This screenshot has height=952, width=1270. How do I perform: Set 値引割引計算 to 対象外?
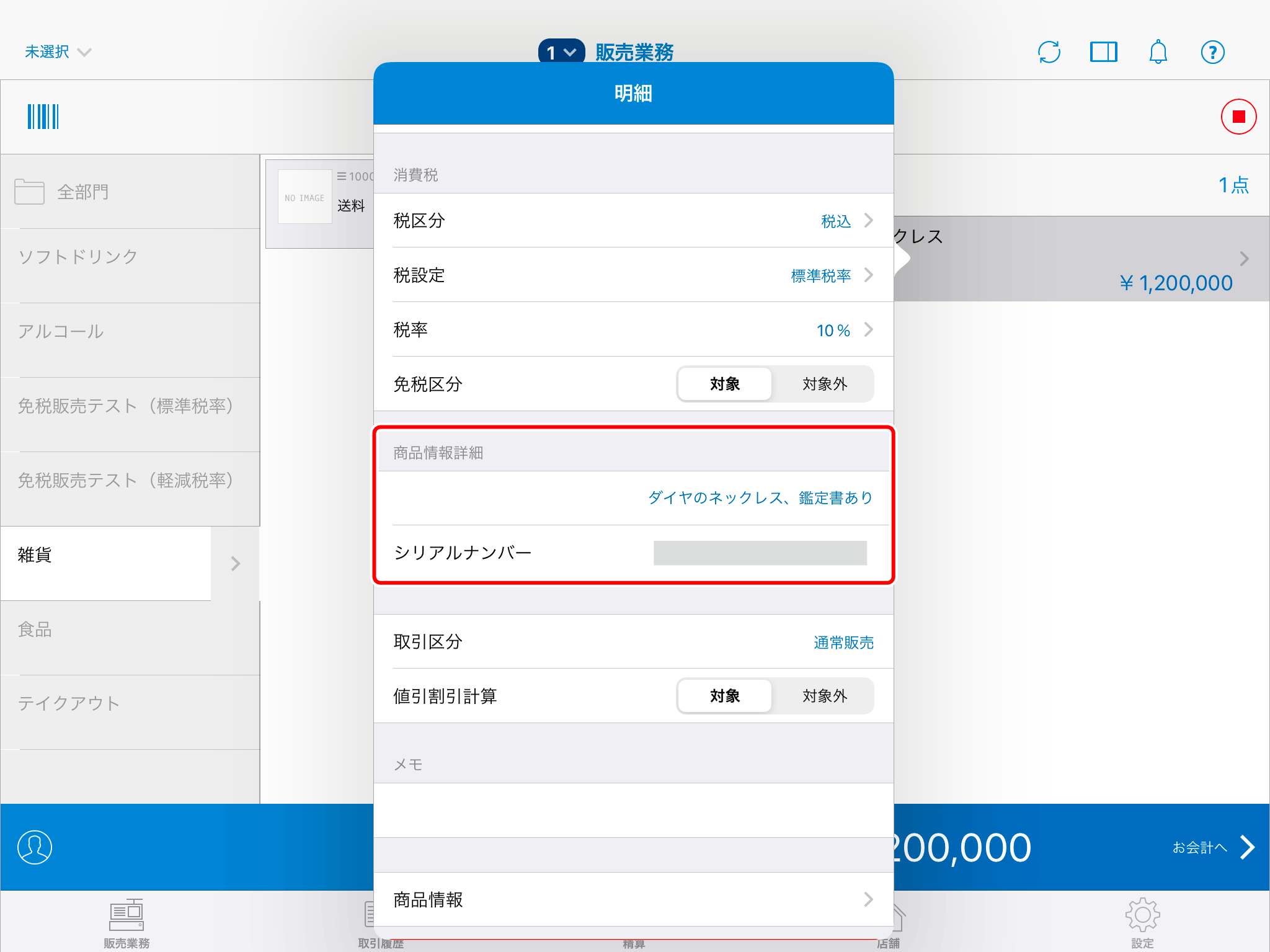(824, 696)
